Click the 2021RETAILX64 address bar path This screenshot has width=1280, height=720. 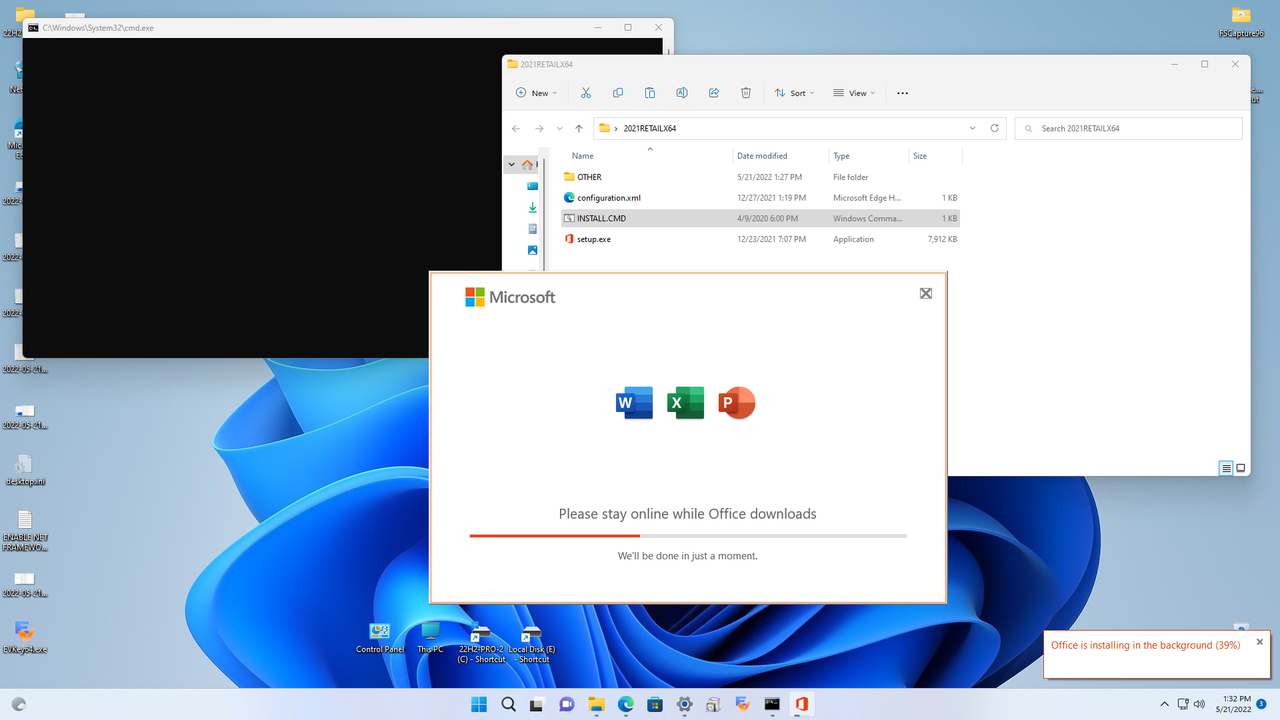click(650, 128)
